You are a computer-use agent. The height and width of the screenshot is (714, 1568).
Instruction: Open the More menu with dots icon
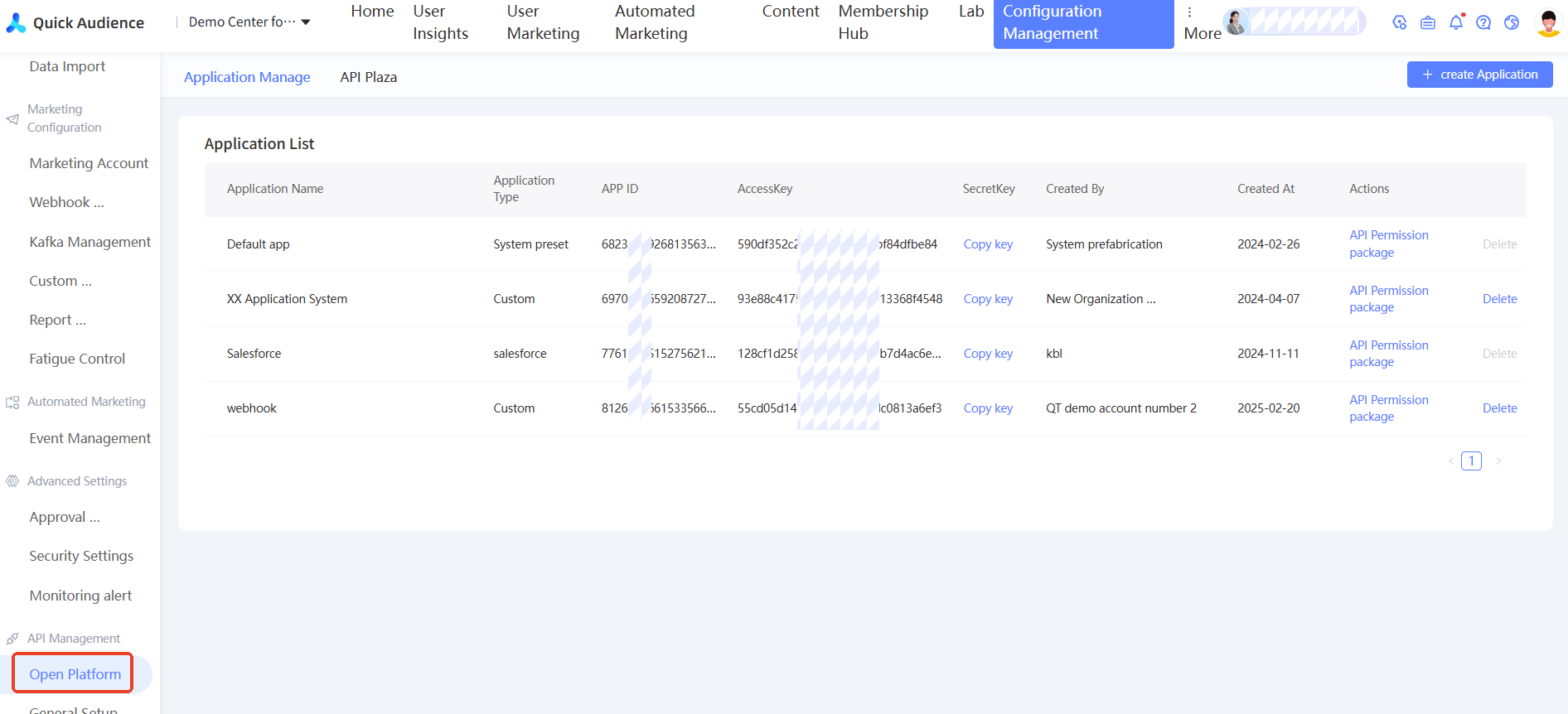pos(1203,22)
